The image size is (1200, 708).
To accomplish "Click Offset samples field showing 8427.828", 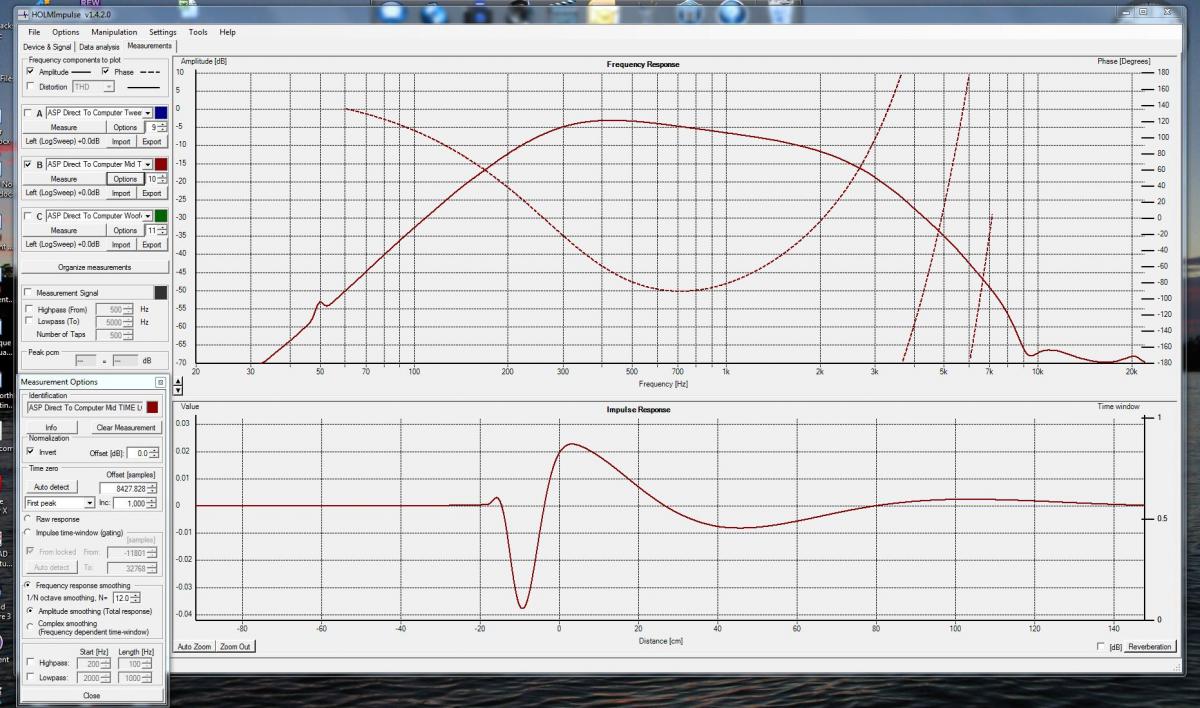I will click(129, 488).
